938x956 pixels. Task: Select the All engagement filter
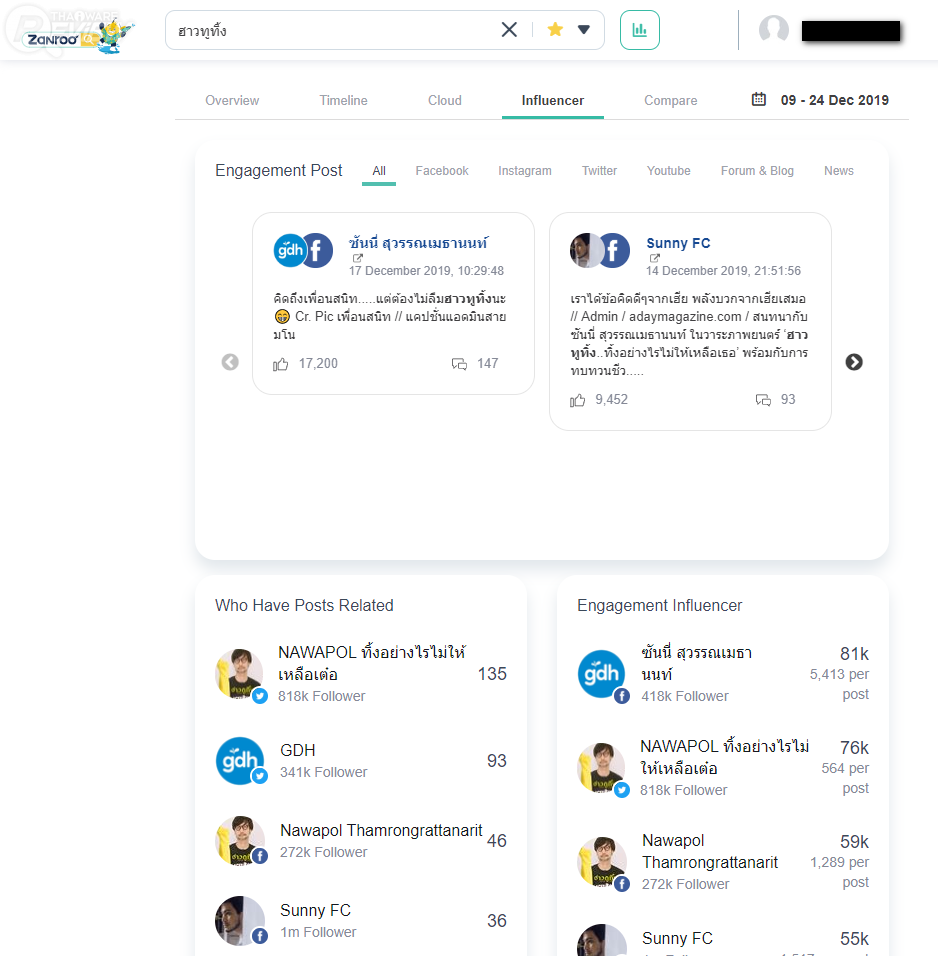(x=379, y=171)
